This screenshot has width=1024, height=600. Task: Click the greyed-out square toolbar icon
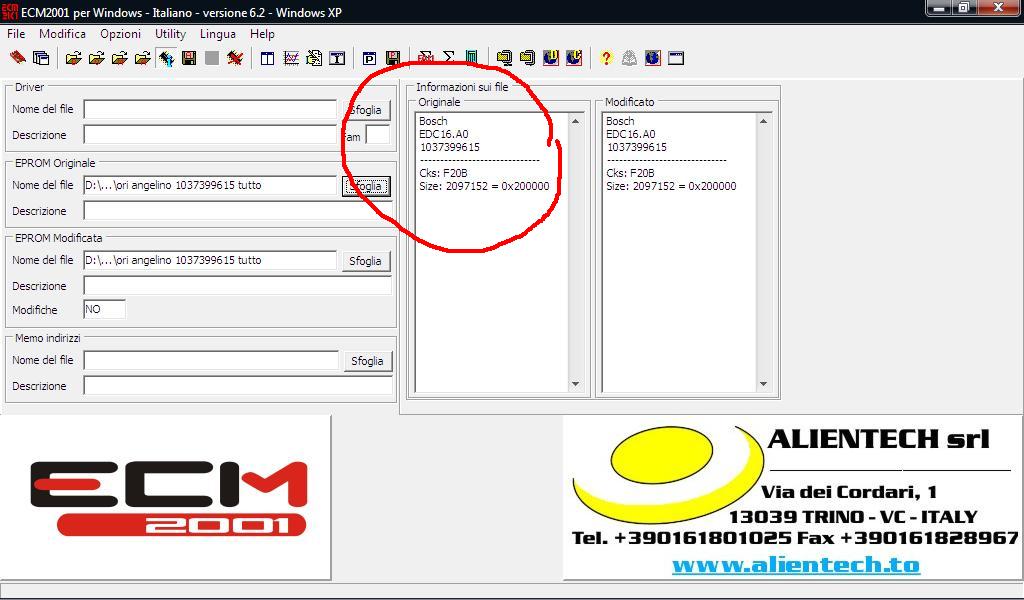212,58
